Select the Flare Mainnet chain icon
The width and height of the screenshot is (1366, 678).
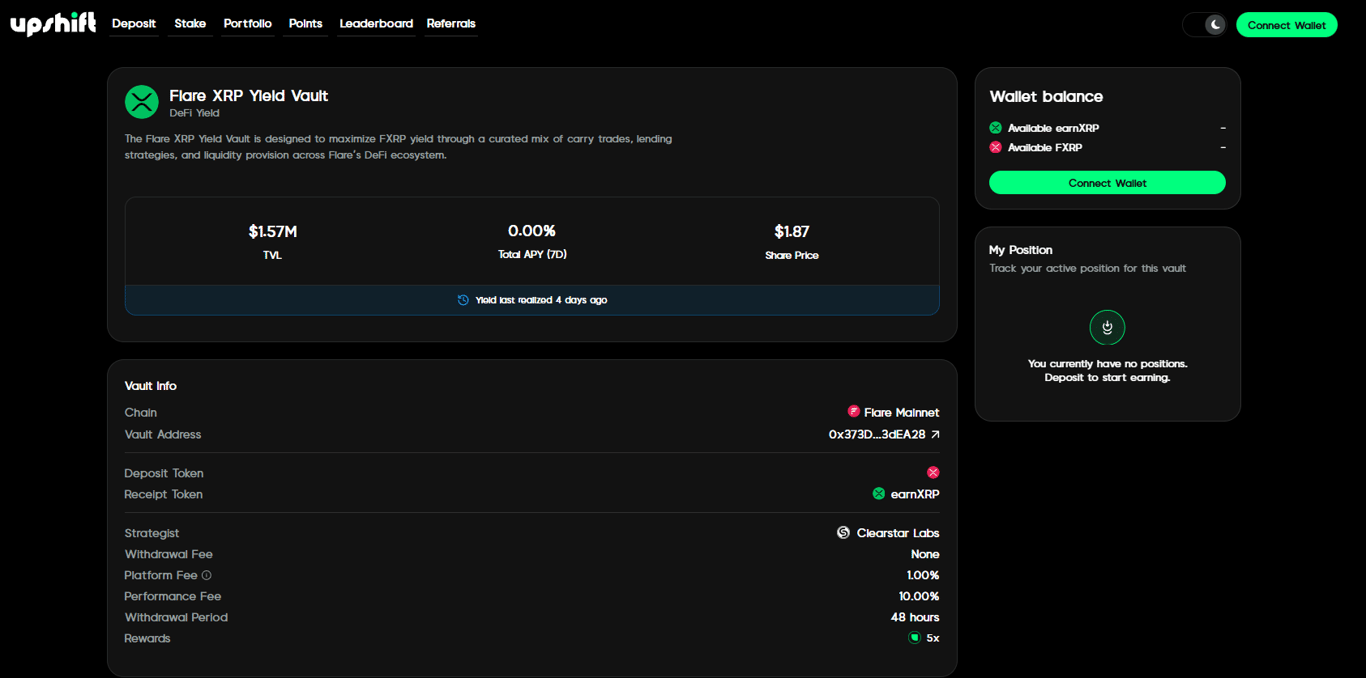(853, 411)
